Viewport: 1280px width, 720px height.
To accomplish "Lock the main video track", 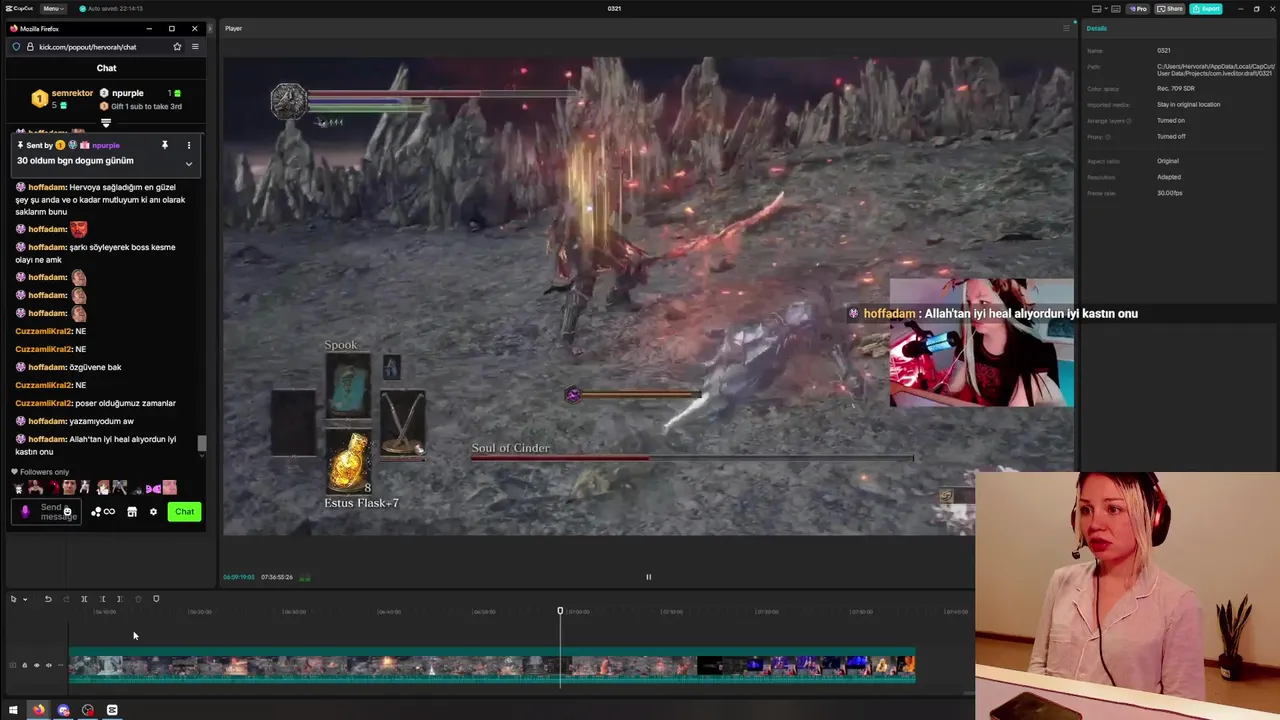I will point(25,665).
